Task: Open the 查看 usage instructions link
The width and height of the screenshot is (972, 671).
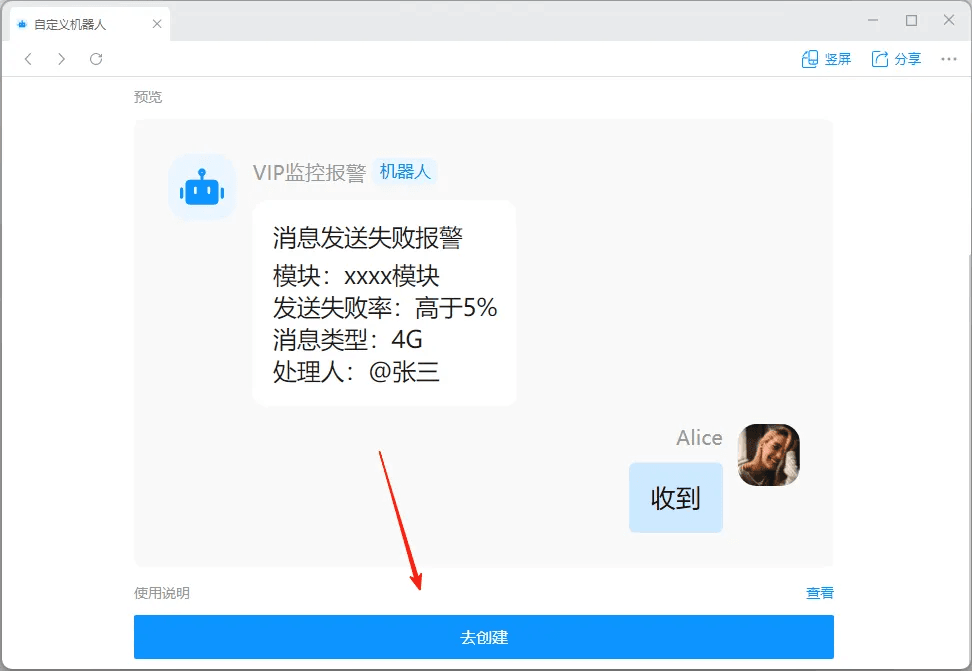Action: (x=819, y=593)
